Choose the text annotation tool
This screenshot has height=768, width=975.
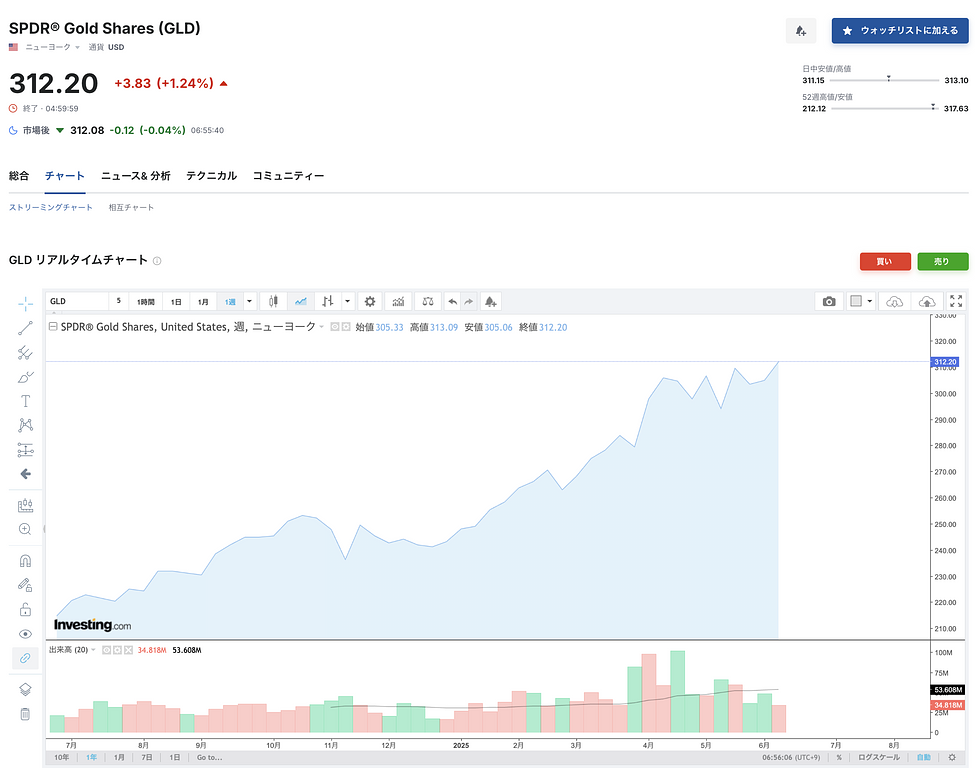pyautogui.click(x=25, y=401)
